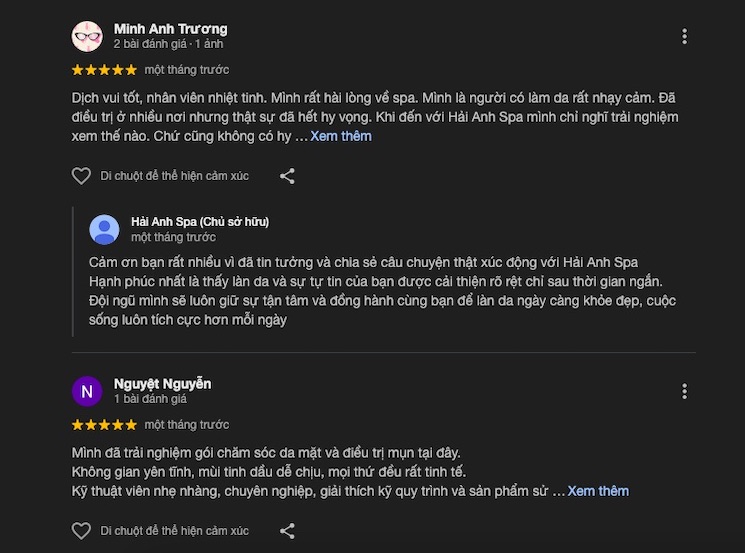Screen dimensions: 745x553
Task: Click Minh Anh Trương's five-star rating
Action: click(x=104, y=70)
